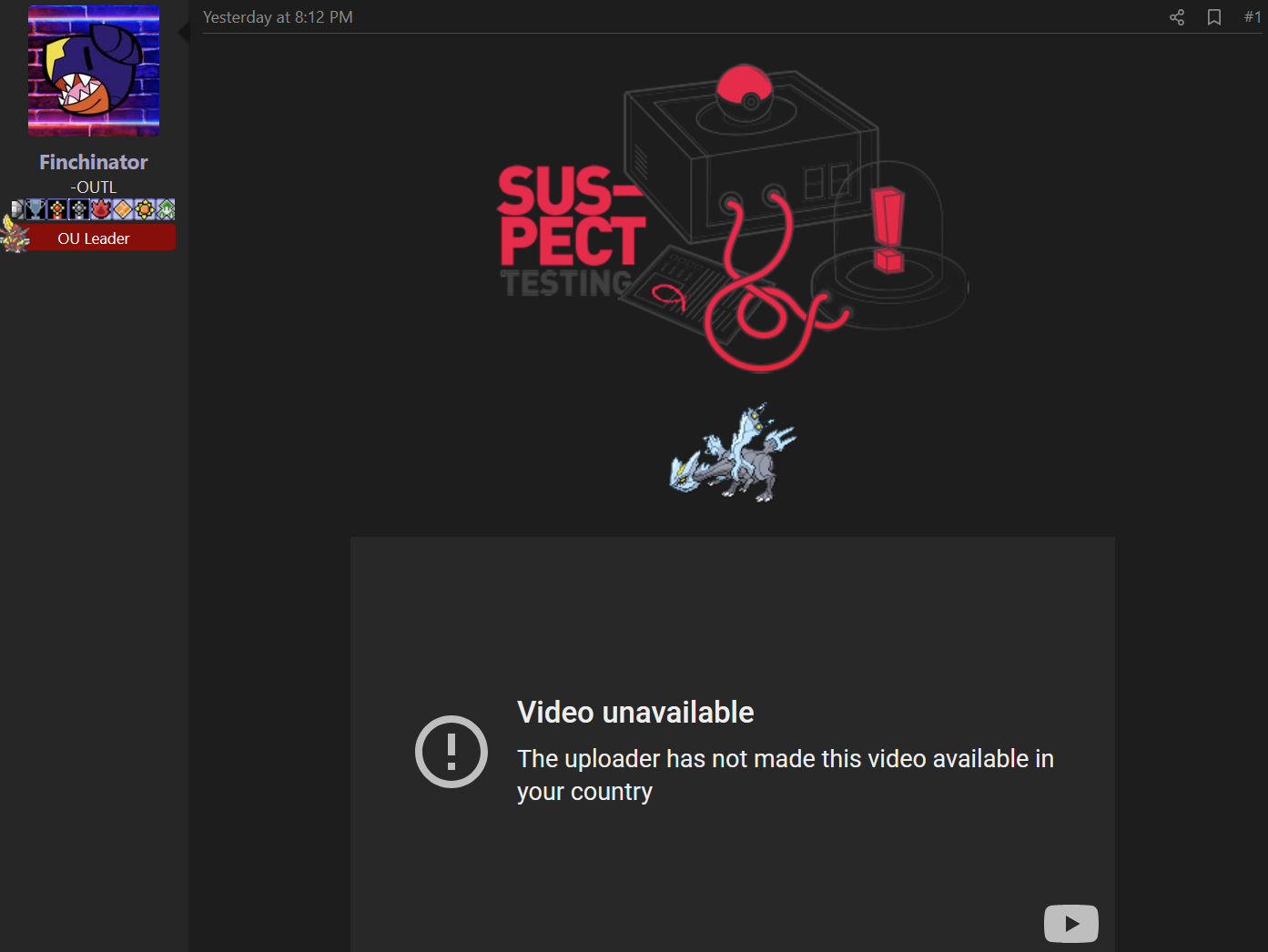Click the grey cube badge icon
The width and height of the screenshot is (1268, 952).
[17, 210]
